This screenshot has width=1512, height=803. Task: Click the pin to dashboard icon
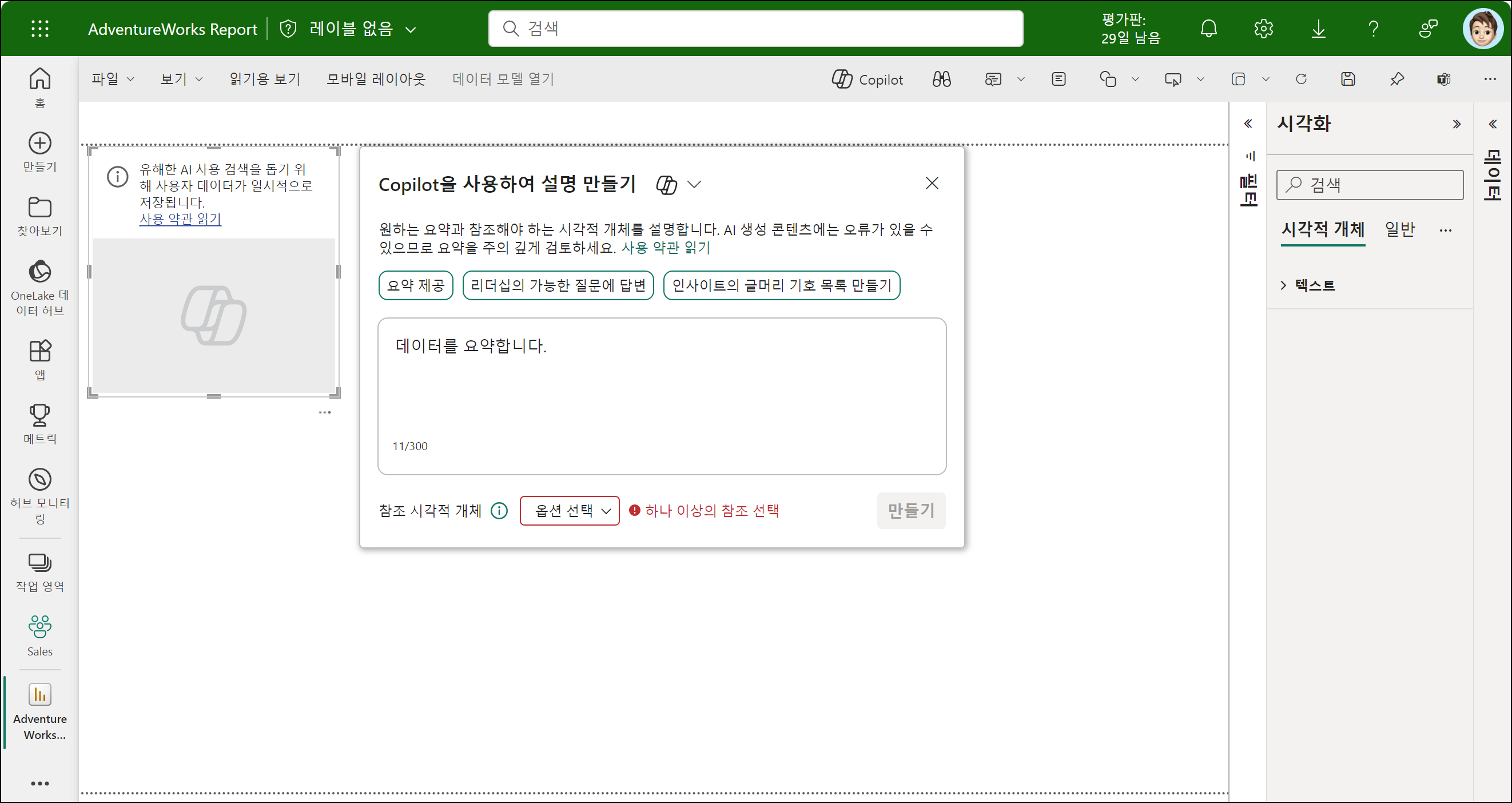pos(1396,79)
